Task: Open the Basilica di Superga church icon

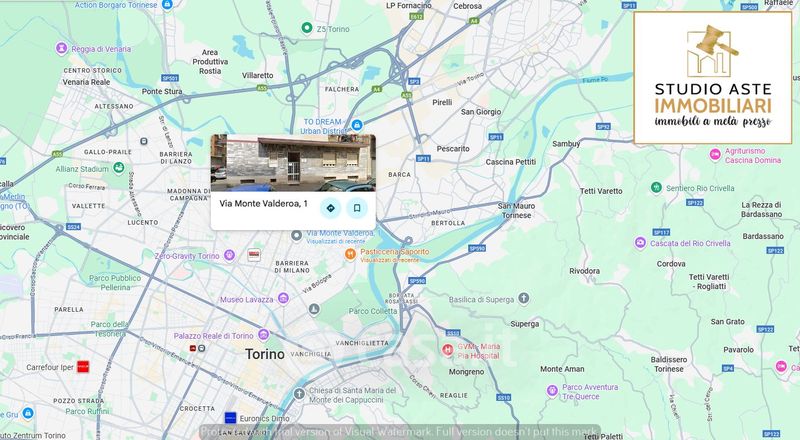Action: [x=523, y=299]
